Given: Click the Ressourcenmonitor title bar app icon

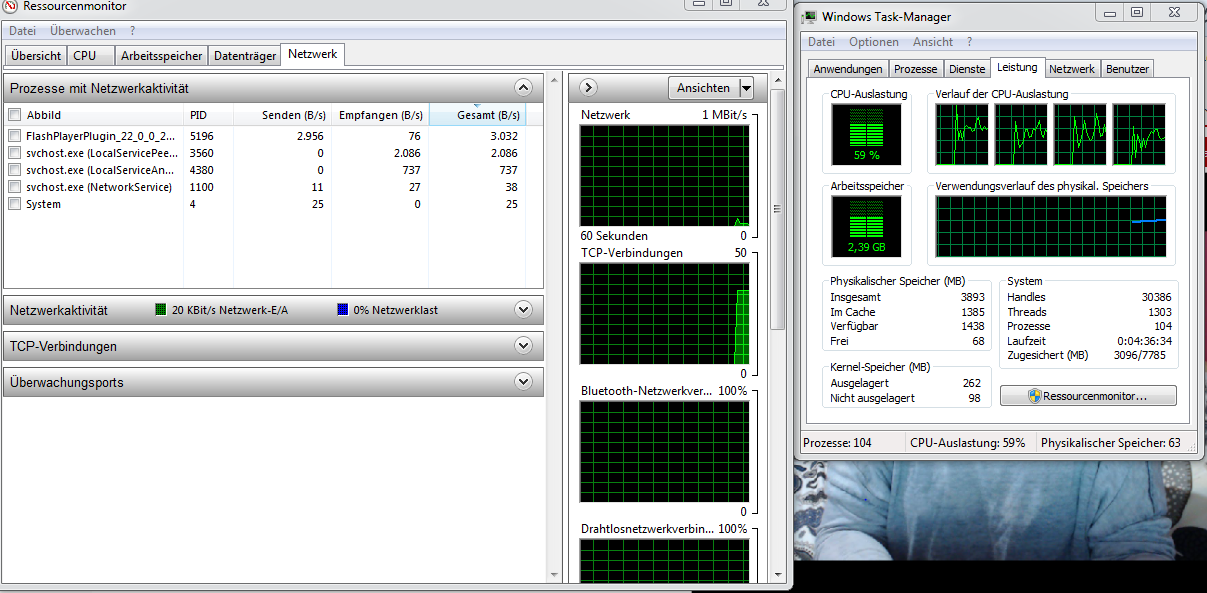Looking at the screenshot, I should pyautogui.click(x=10, y=5).
